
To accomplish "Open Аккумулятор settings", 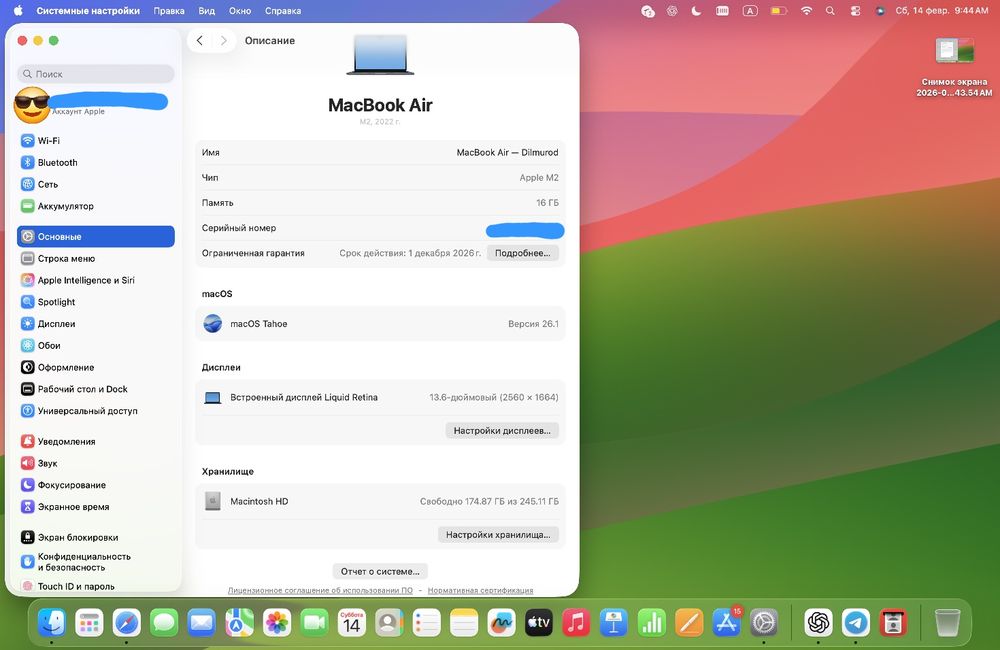I will [x=96, y=206].
